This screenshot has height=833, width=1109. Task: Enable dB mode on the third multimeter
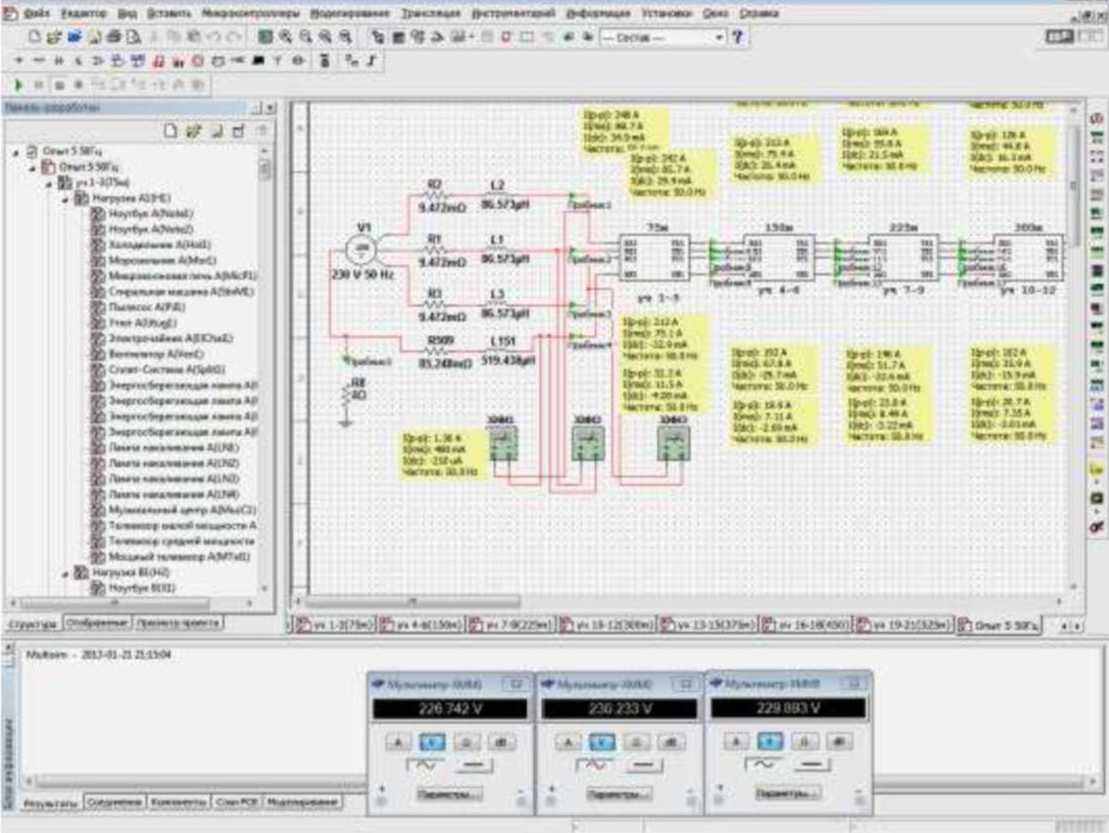click(x=837, y=741)
